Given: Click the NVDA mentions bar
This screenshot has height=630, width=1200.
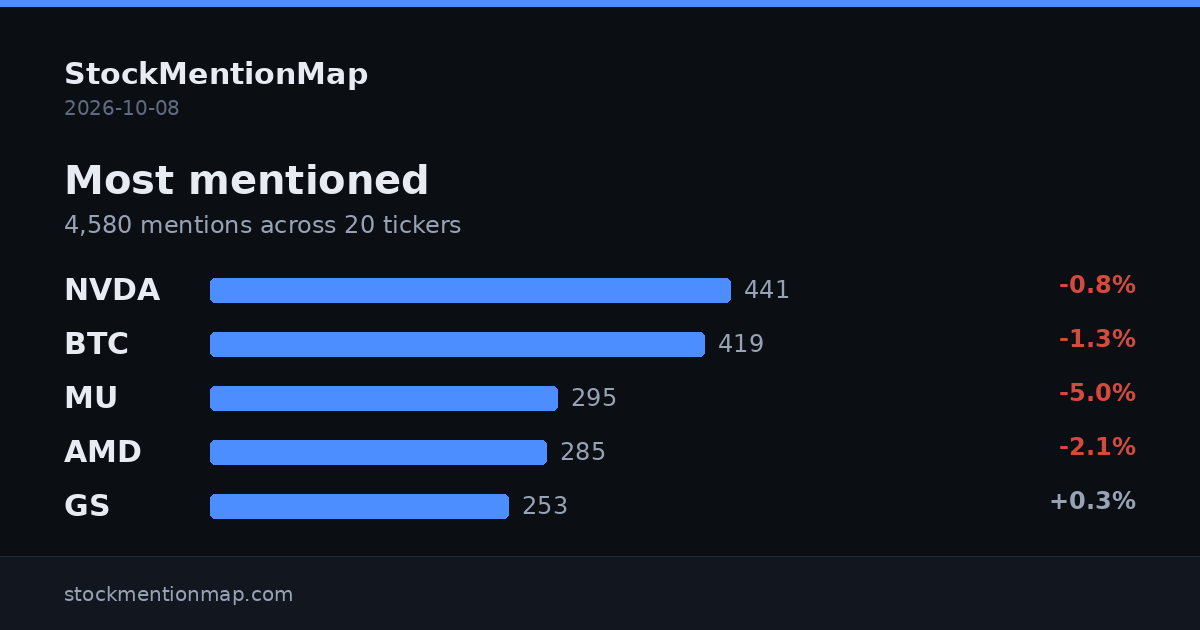Looking at the screenshot, I should tap(470, 290).
